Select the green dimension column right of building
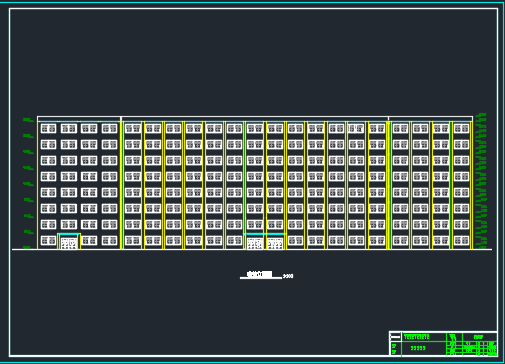Screen dimensions: 505x364 point(480,181)
